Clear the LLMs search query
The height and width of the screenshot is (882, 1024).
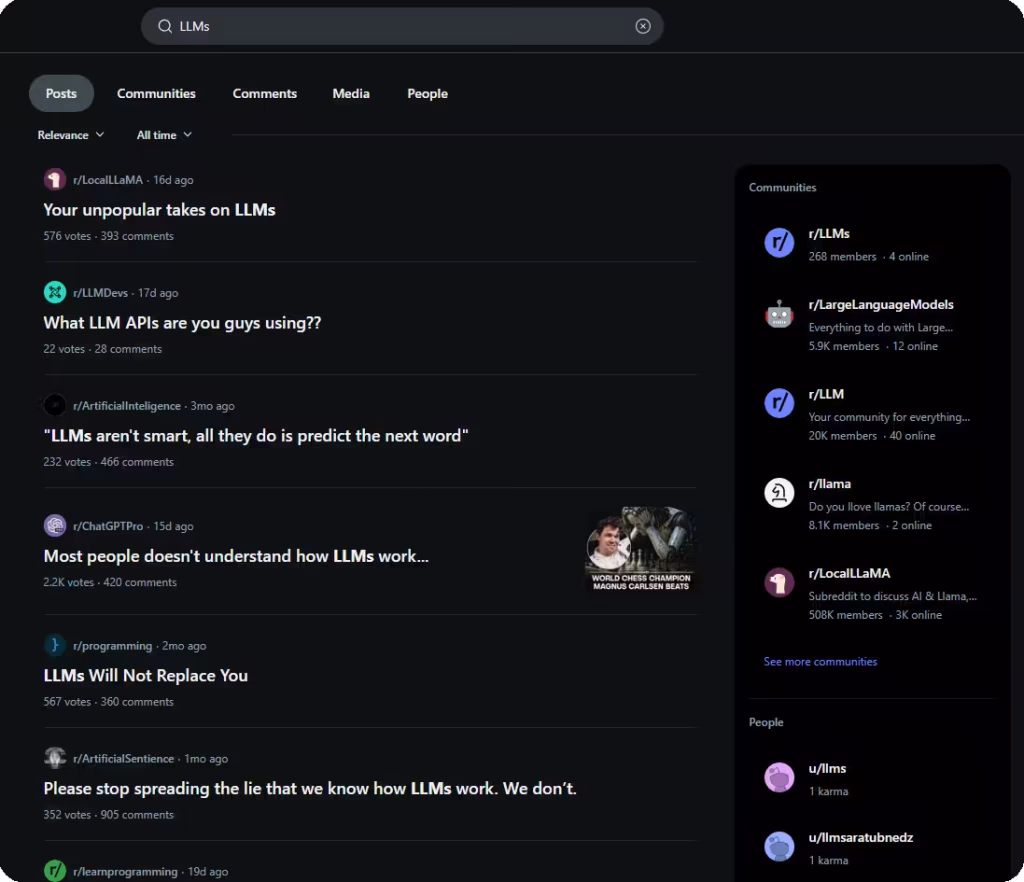[643, 26]
